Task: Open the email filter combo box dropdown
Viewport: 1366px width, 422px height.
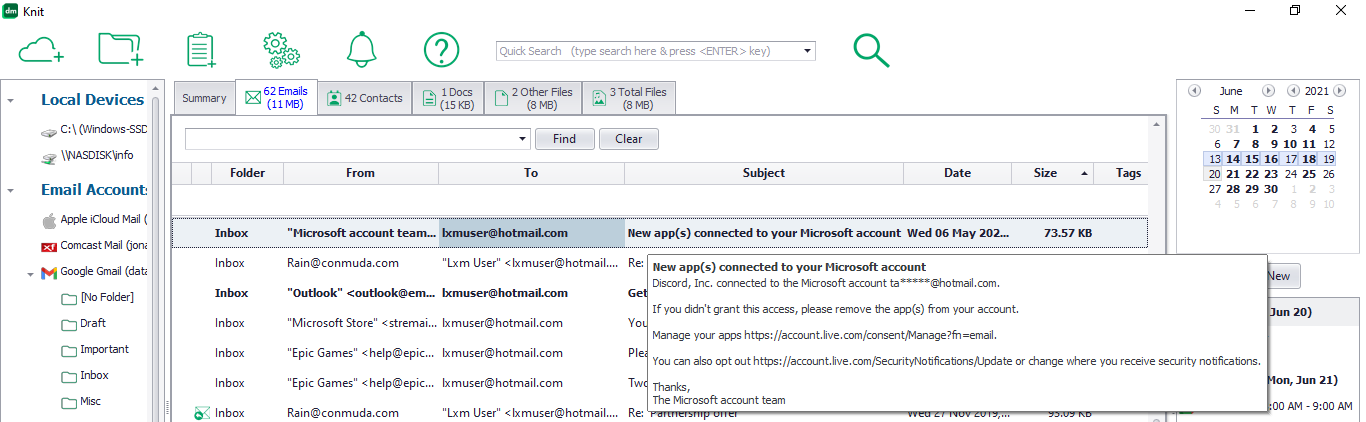Action: [524, 139]
